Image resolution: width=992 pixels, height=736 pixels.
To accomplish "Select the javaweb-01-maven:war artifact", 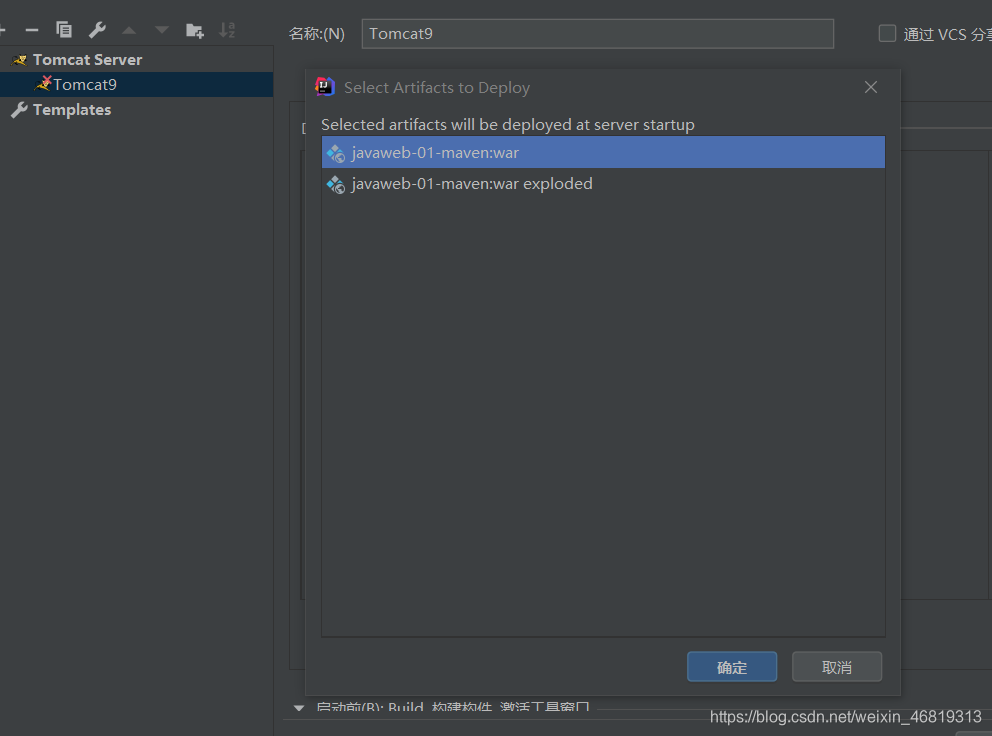I will click(x=603, y=153).
